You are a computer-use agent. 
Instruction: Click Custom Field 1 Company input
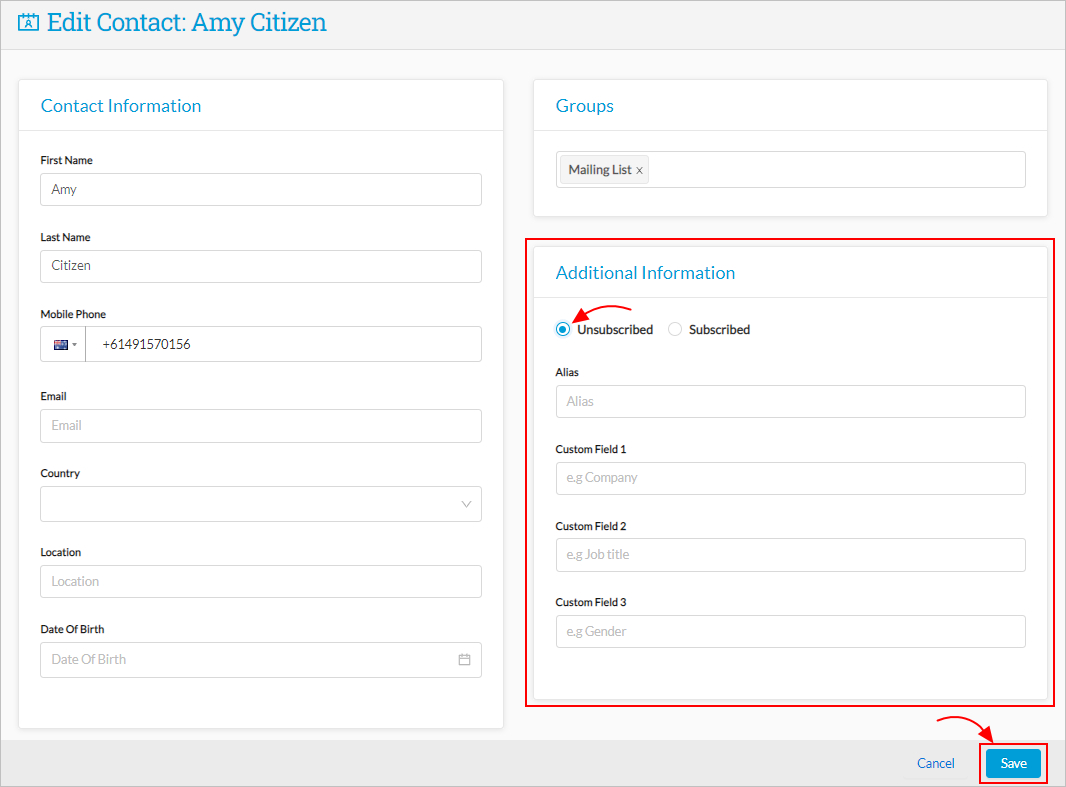click(791, 478)
